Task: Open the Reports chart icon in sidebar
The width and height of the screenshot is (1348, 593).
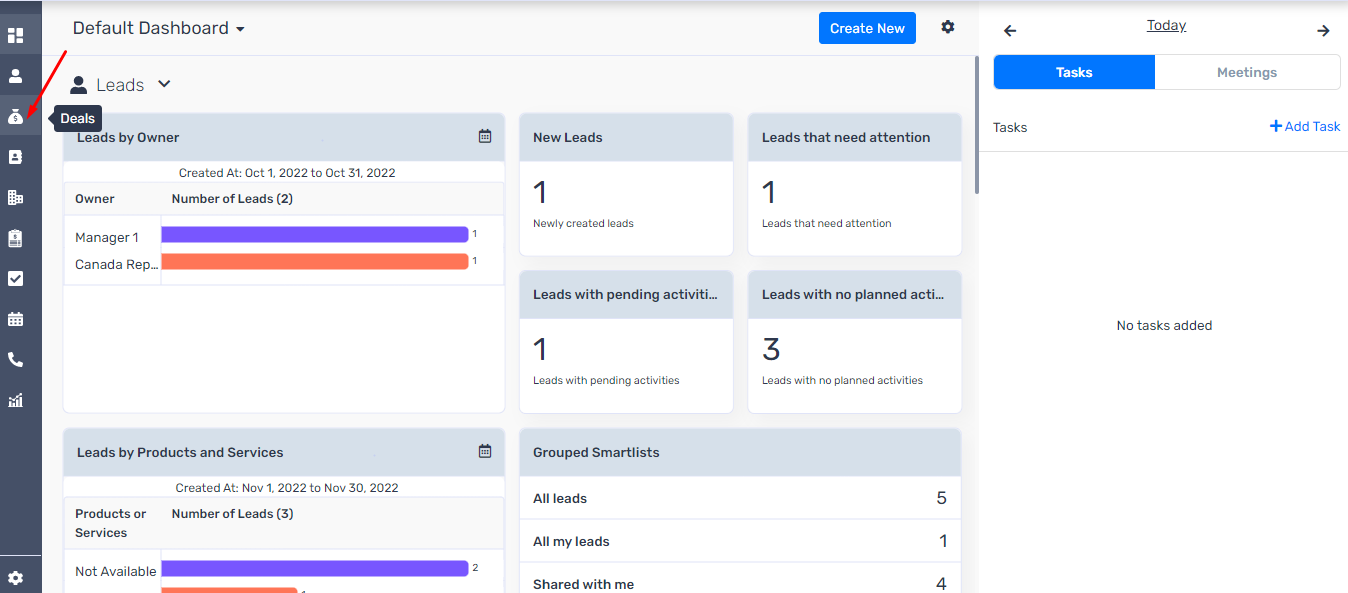Action: 15,400
